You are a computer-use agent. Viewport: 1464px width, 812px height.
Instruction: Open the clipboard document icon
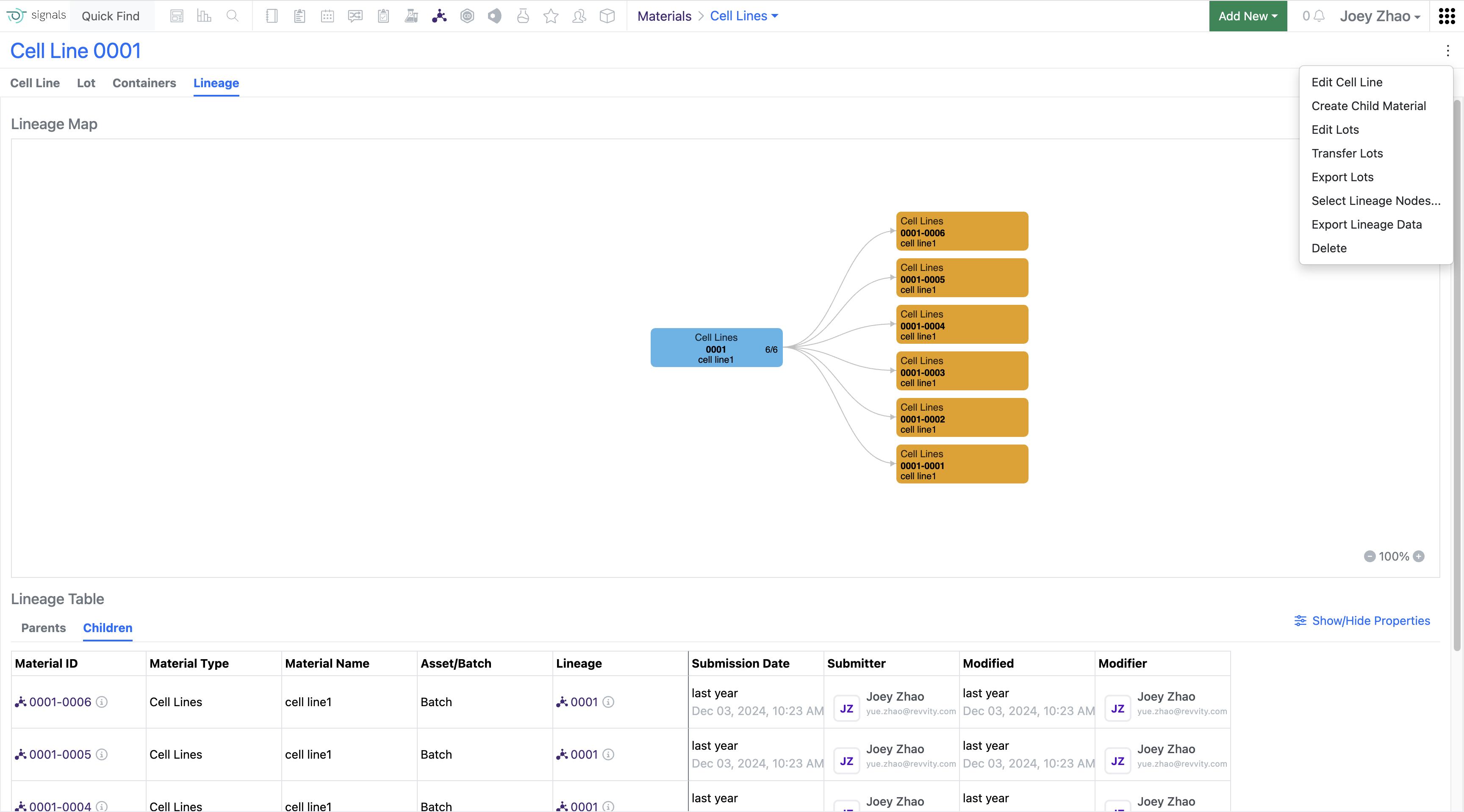tap(299, 16)
